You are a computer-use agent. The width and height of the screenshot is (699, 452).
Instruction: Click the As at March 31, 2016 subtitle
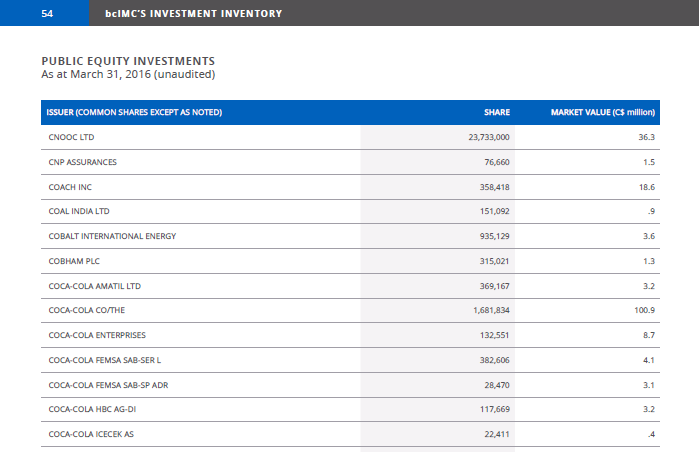click(128, 74)
